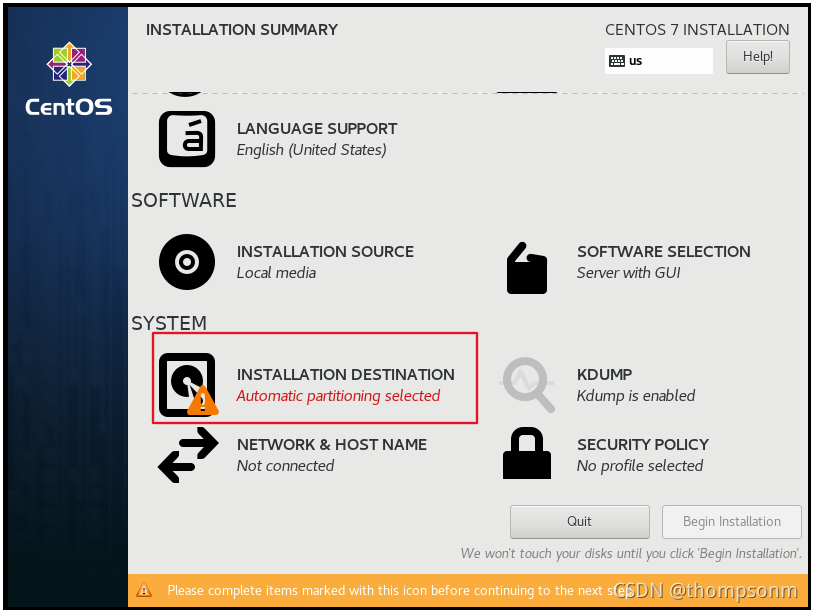The image size is (813, 612).
Task: Click No profile selected status text
Action: [x=640, y=466]
